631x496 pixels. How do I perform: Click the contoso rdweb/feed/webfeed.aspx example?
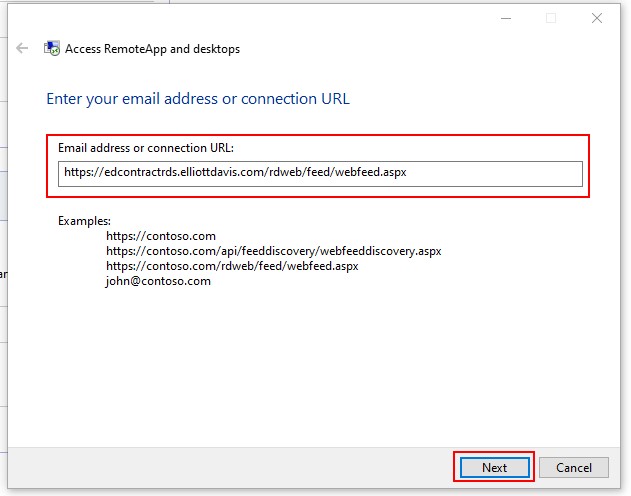[232, 266]
